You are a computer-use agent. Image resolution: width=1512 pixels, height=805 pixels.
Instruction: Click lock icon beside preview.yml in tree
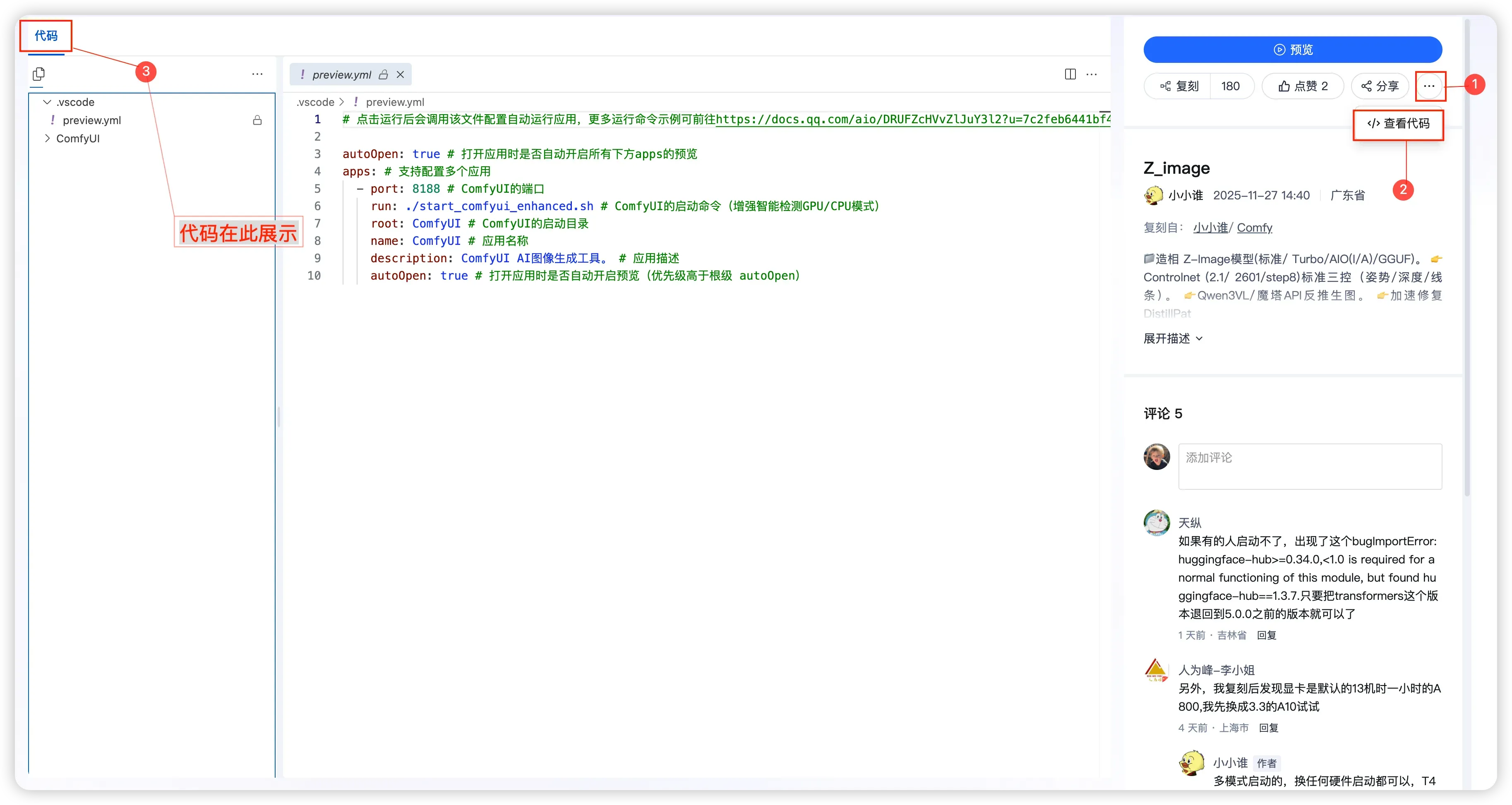tap(257, 120)
